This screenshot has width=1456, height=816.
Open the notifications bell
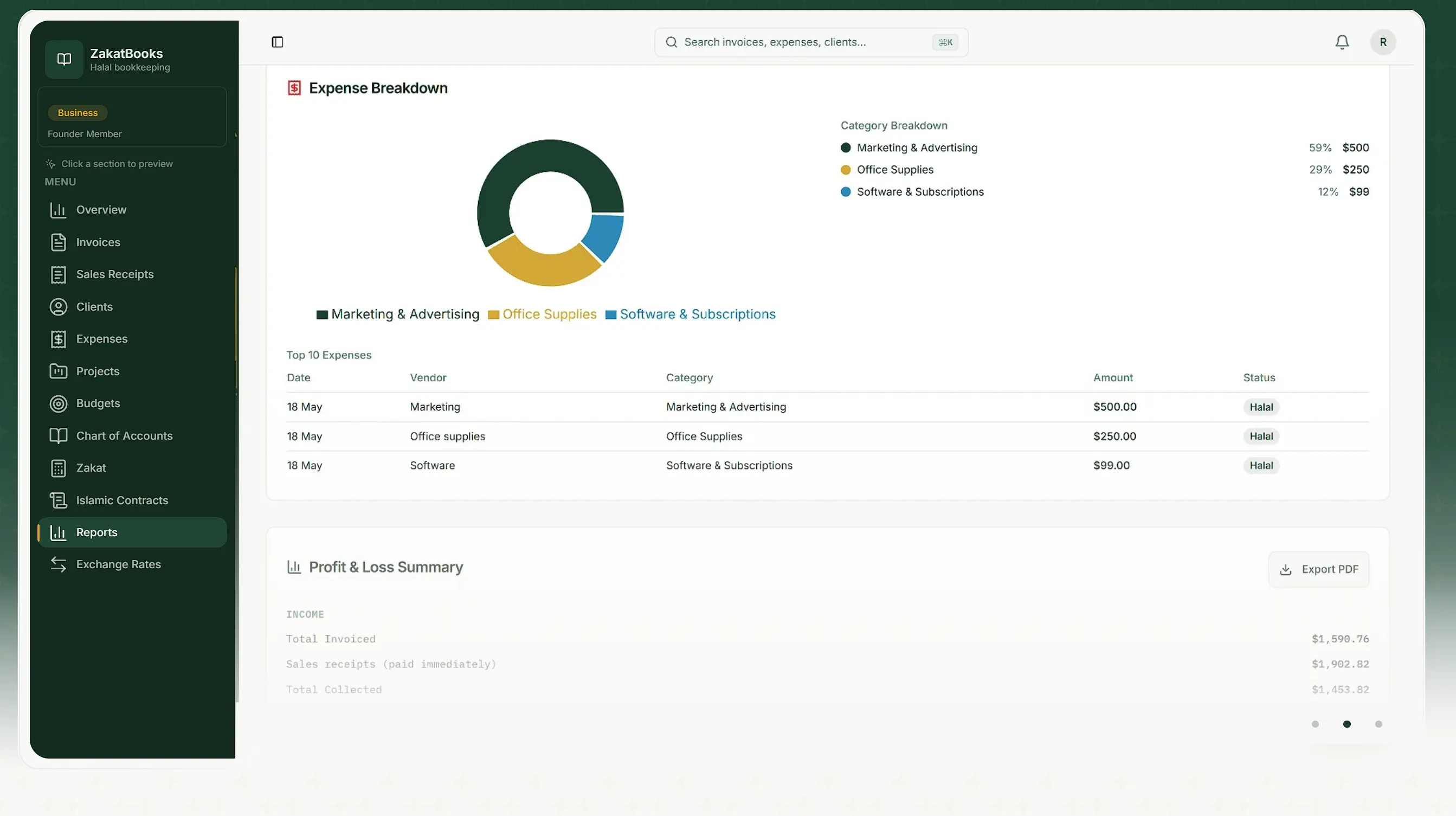point(1342,42)
